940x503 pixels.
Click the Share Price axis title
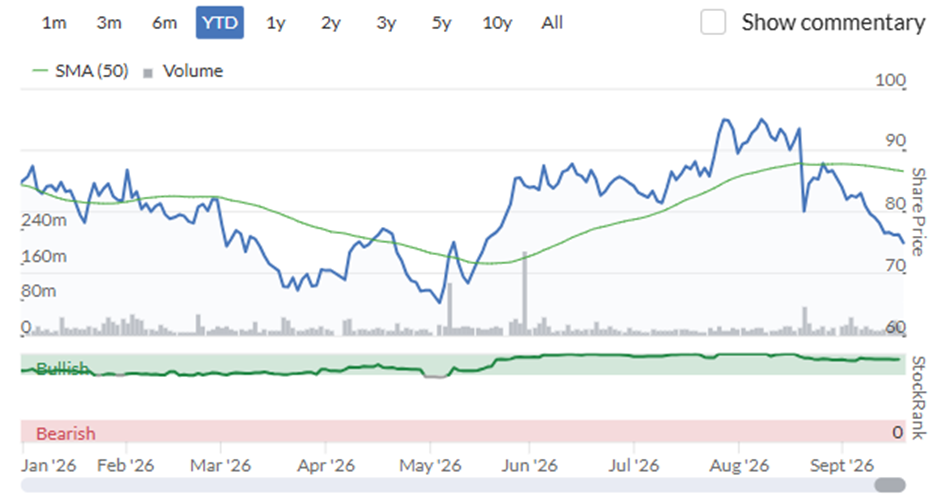point(918,212)
